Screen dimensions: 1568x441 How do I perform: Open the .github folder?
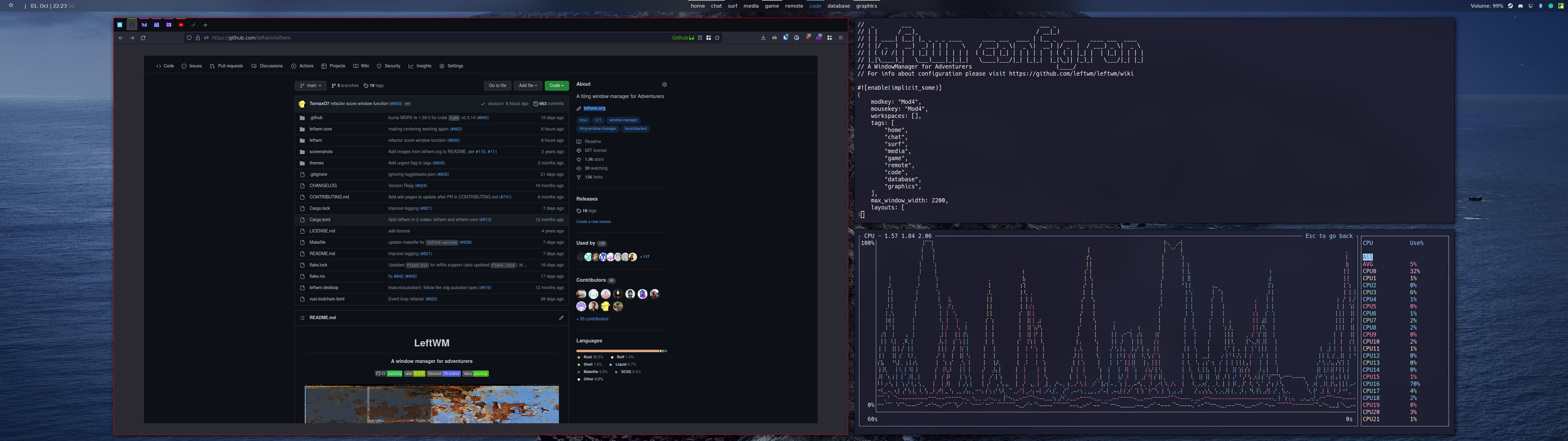point(316,117)
